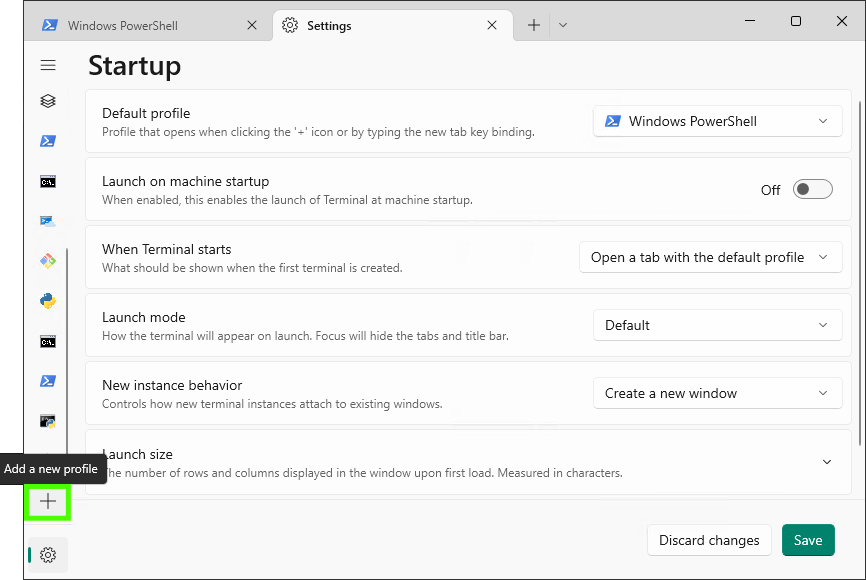
Task: Open the New instance behavior dropdown
Action: coord(717,394)
